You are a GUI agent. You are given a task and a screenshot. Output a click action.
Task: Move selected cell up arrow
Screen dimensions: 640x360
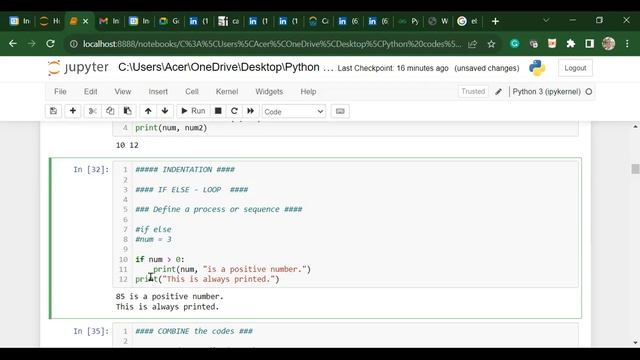tap(148, 111)
